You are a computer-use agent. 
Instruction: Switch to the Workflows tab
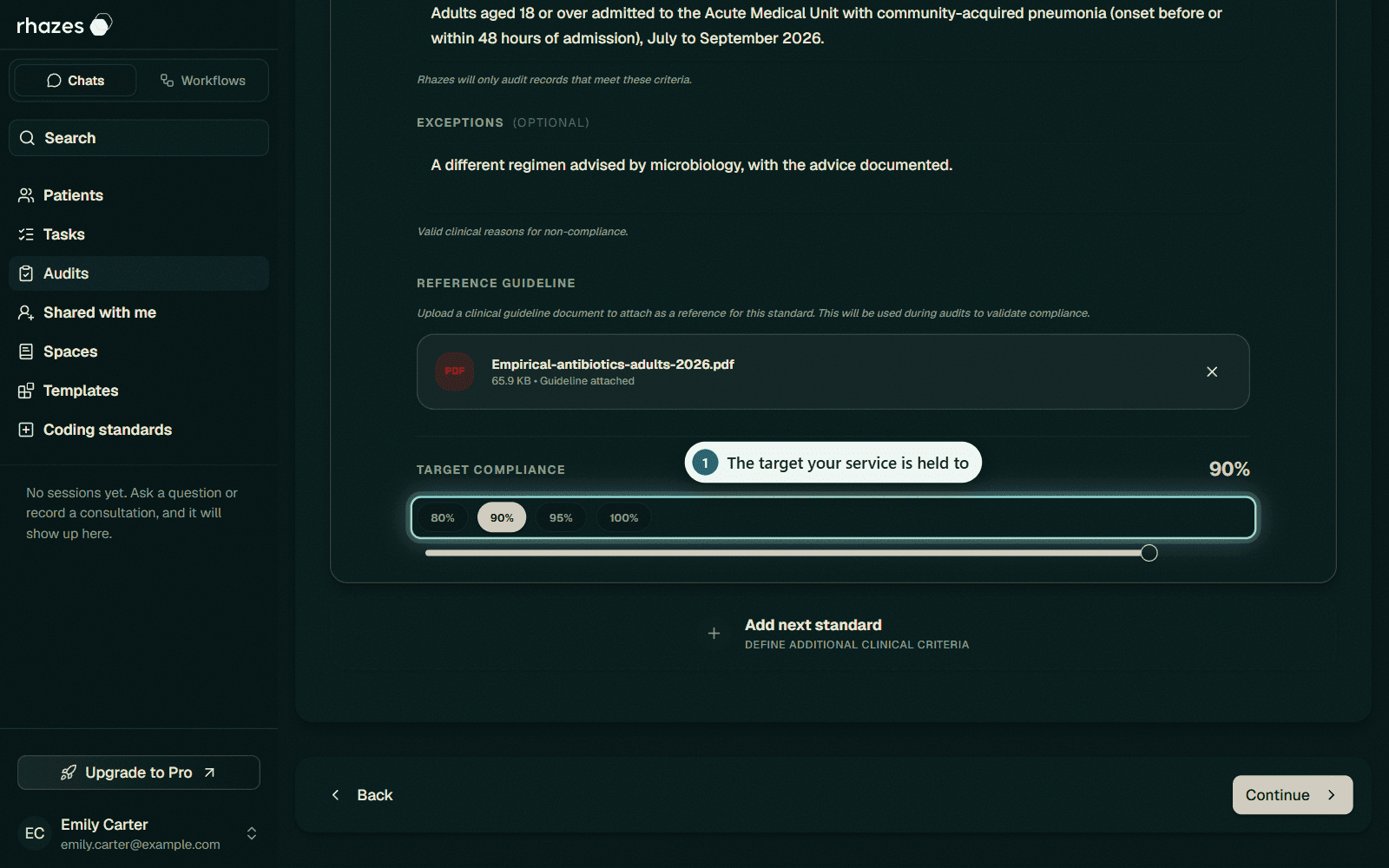pos(202,81)
